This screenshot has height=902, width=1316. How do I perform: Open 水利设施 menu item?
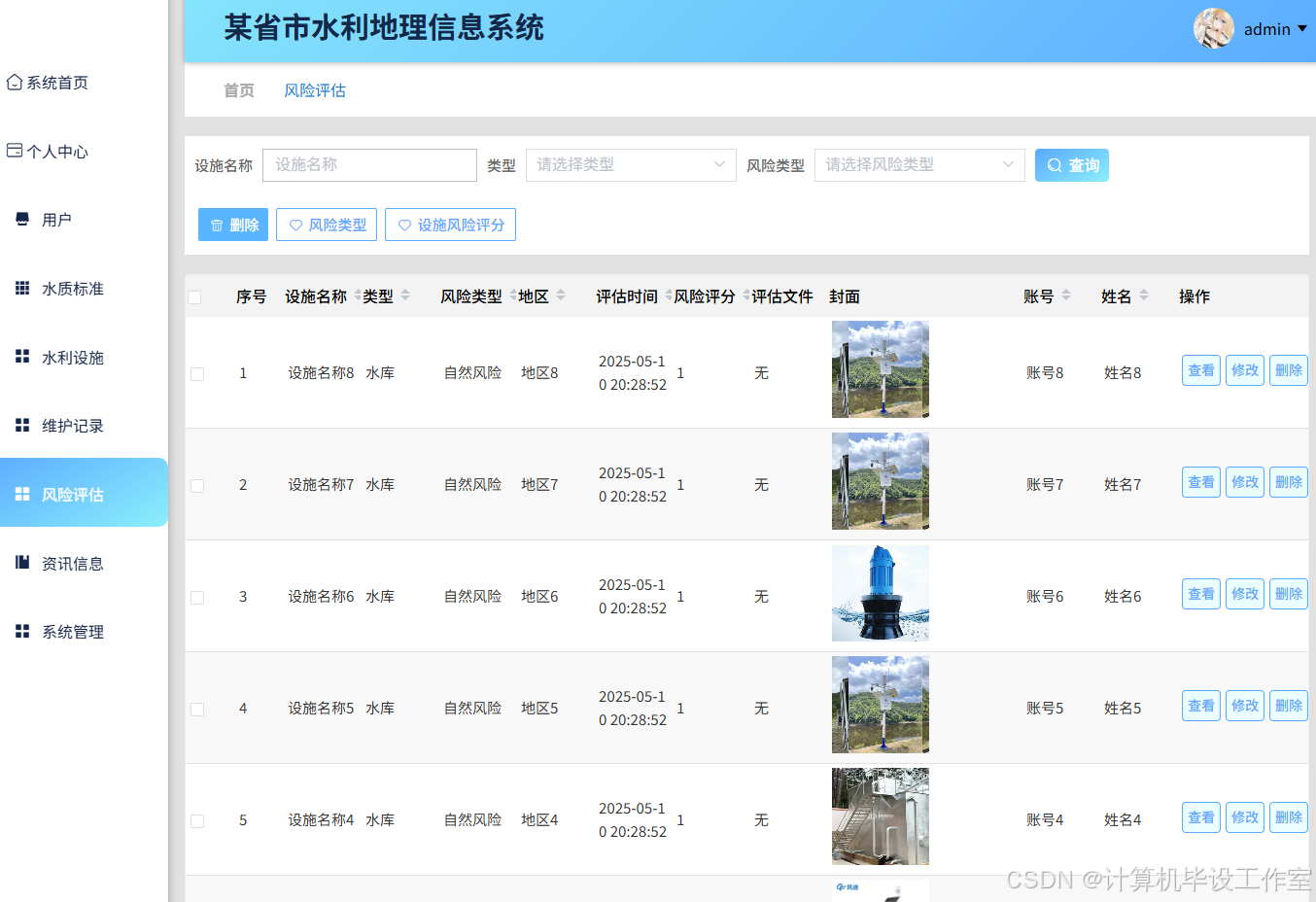73,358
